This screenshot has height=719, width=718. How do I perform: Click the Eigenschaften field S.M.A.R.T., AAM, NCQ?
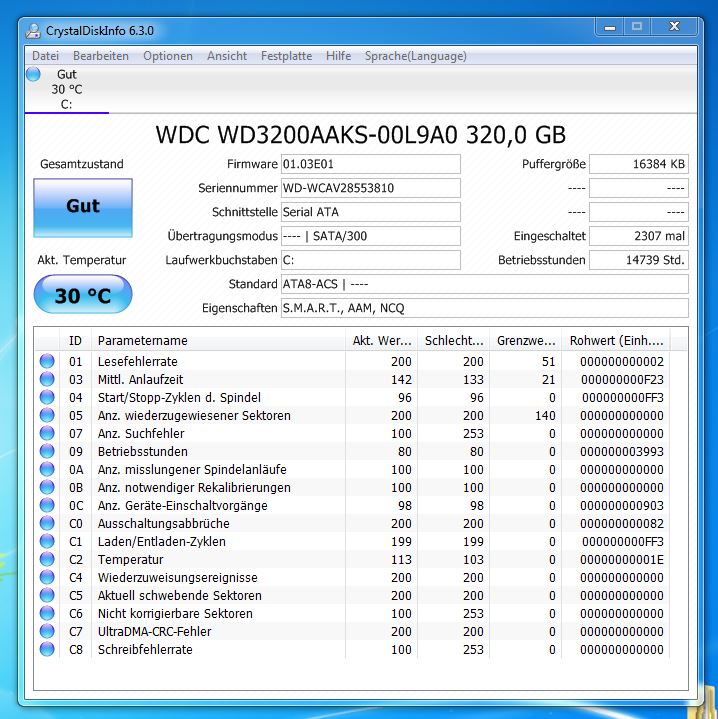(x=485, y=308)
